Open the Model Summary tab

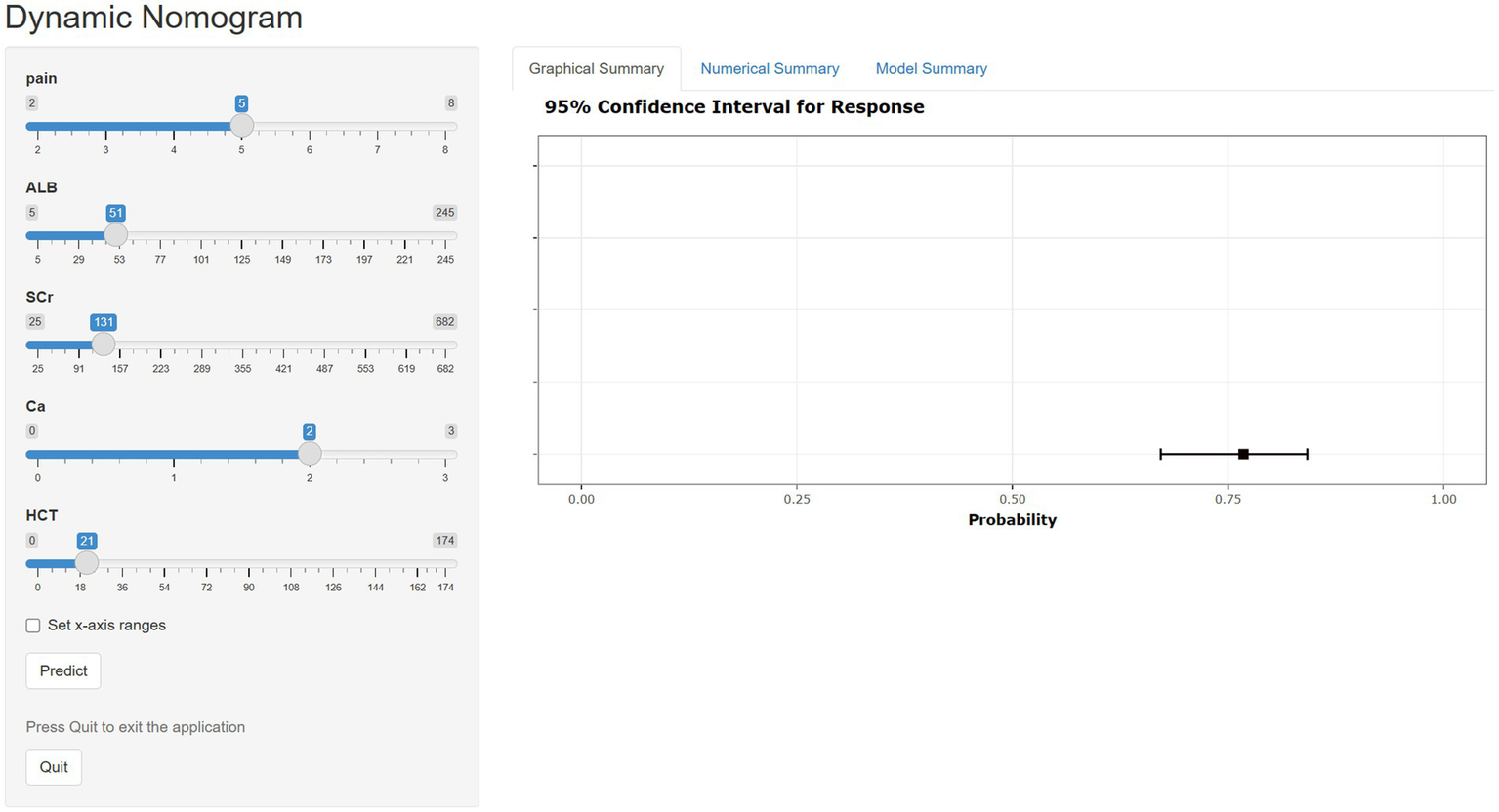click(931, 69)
